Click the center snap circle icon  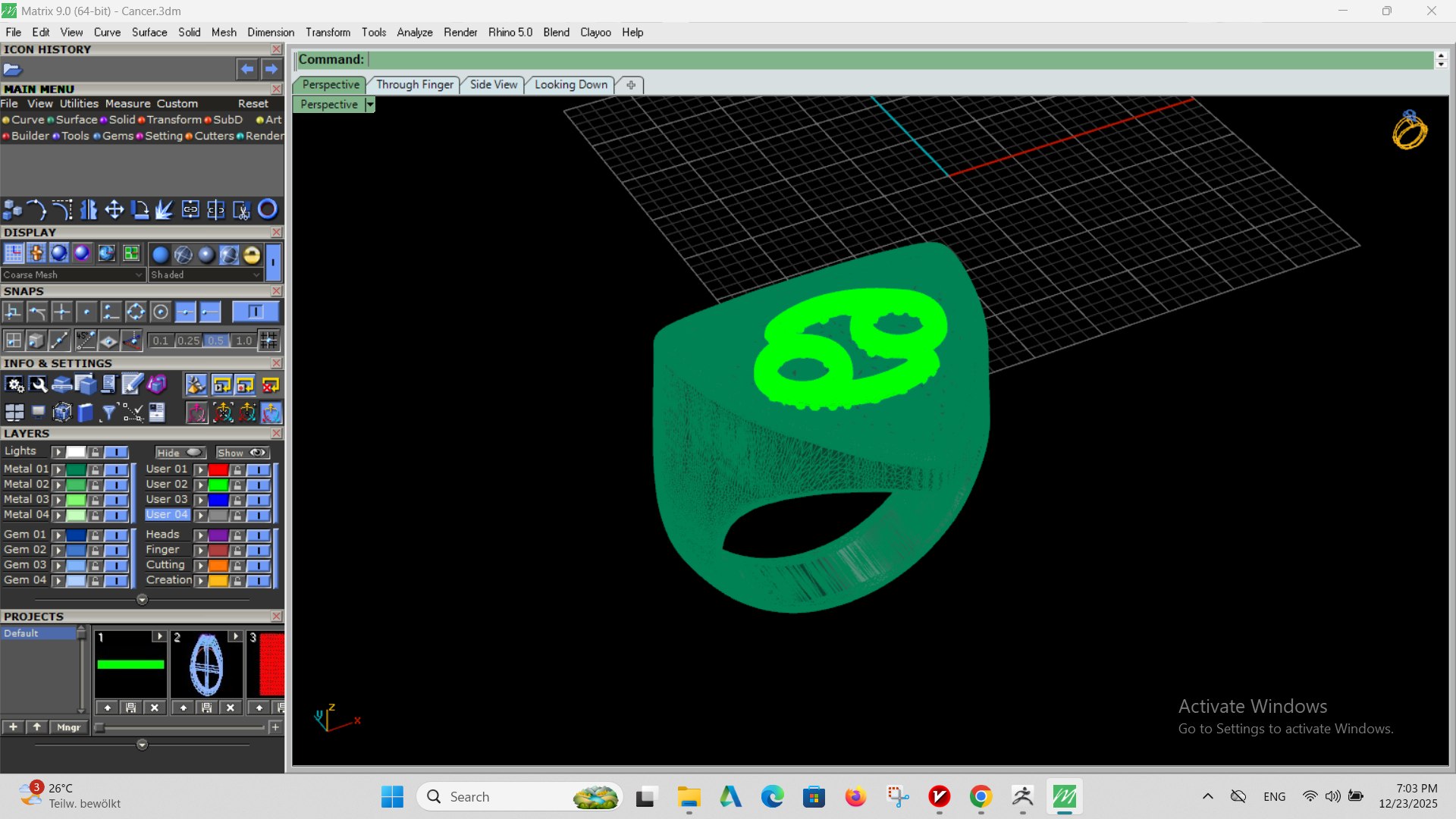click(161, 312)
